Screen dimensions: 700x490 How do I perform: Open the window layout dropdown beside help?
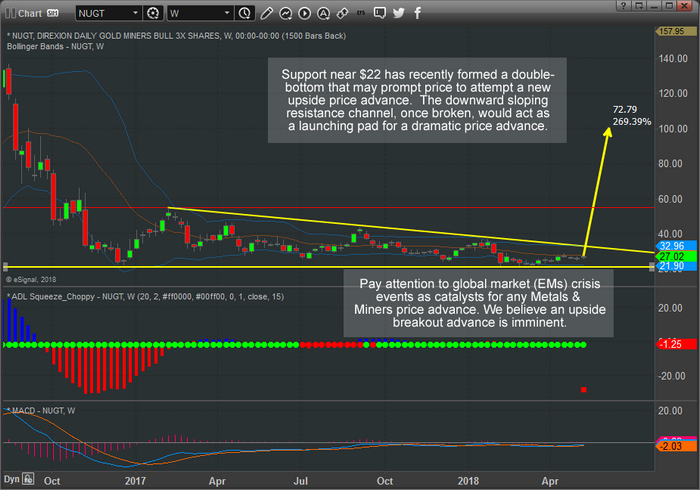[x=639, y=5]
